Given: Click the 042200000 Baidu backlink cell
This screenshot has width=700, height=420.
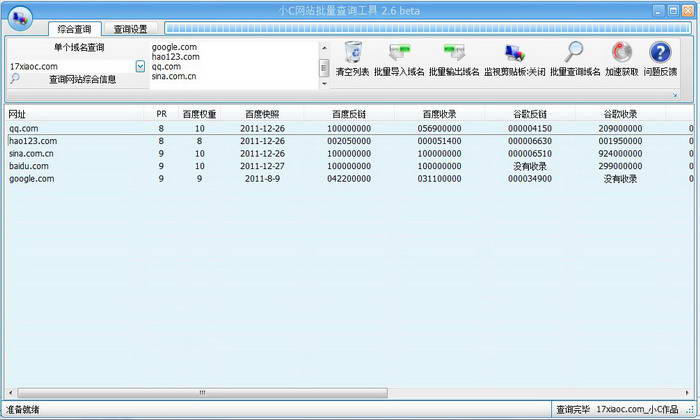Looking at the screenshot, I should [349, 179].
